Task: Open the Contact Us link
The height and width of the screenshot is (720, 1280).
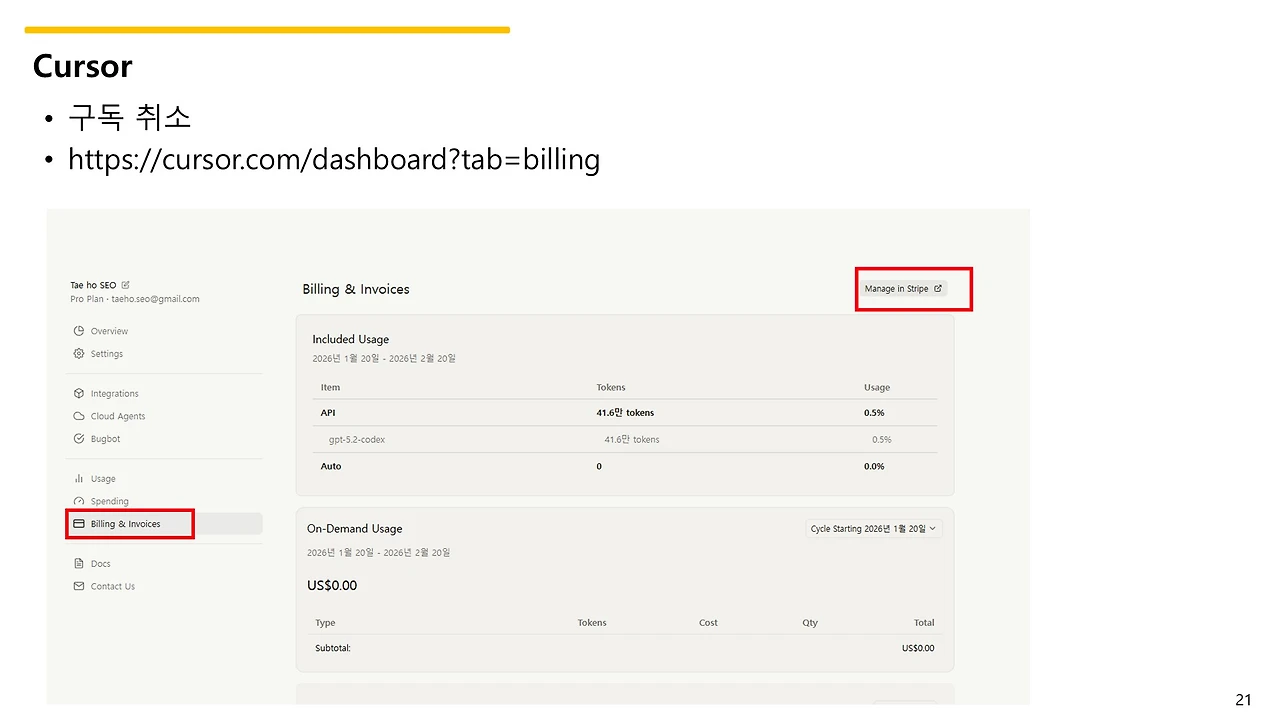Action: (x=112, y=586)
